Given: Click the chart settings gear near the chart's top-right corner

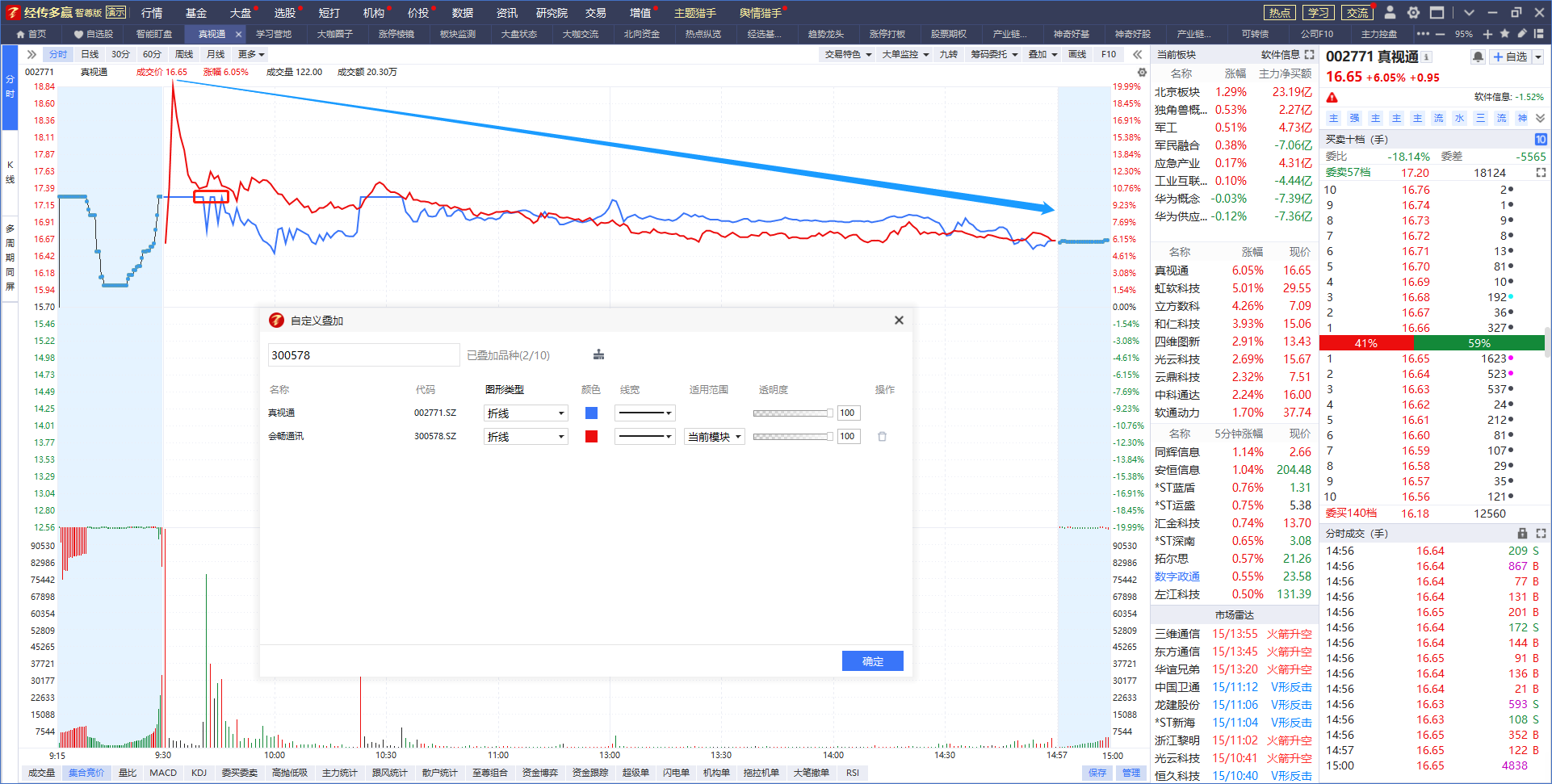Looking at the screenshot, I should coord(1142,72).
